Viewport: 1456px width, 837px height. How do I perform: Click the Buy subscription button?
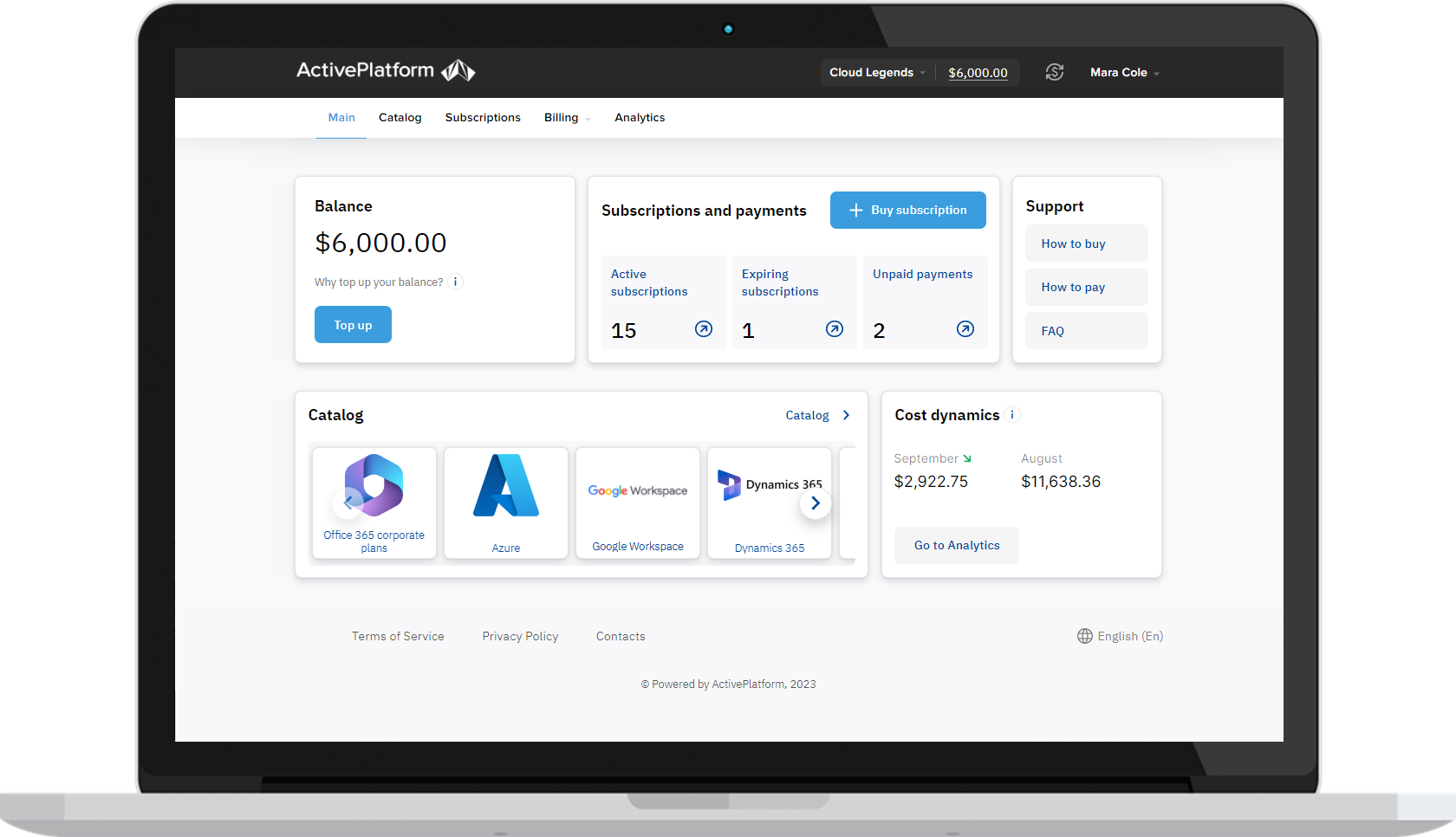pos(907,210)
